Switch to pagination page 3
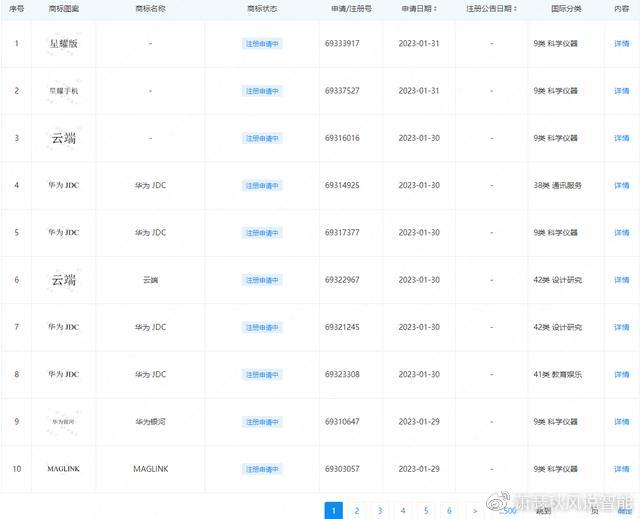This screenshot has height=519, width=640. [380, 510]
